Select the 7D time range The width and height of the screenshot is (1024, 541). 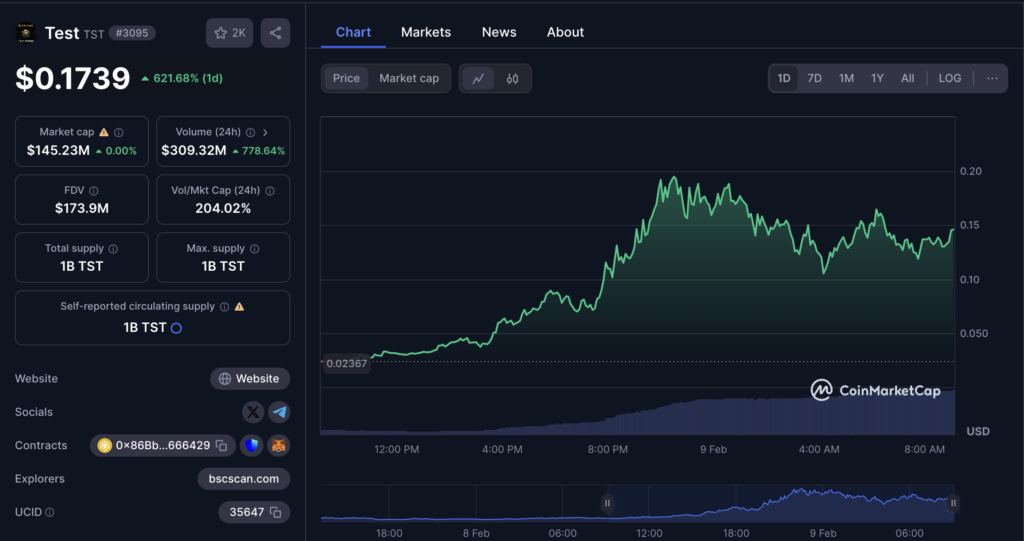(x=814, y=78)
